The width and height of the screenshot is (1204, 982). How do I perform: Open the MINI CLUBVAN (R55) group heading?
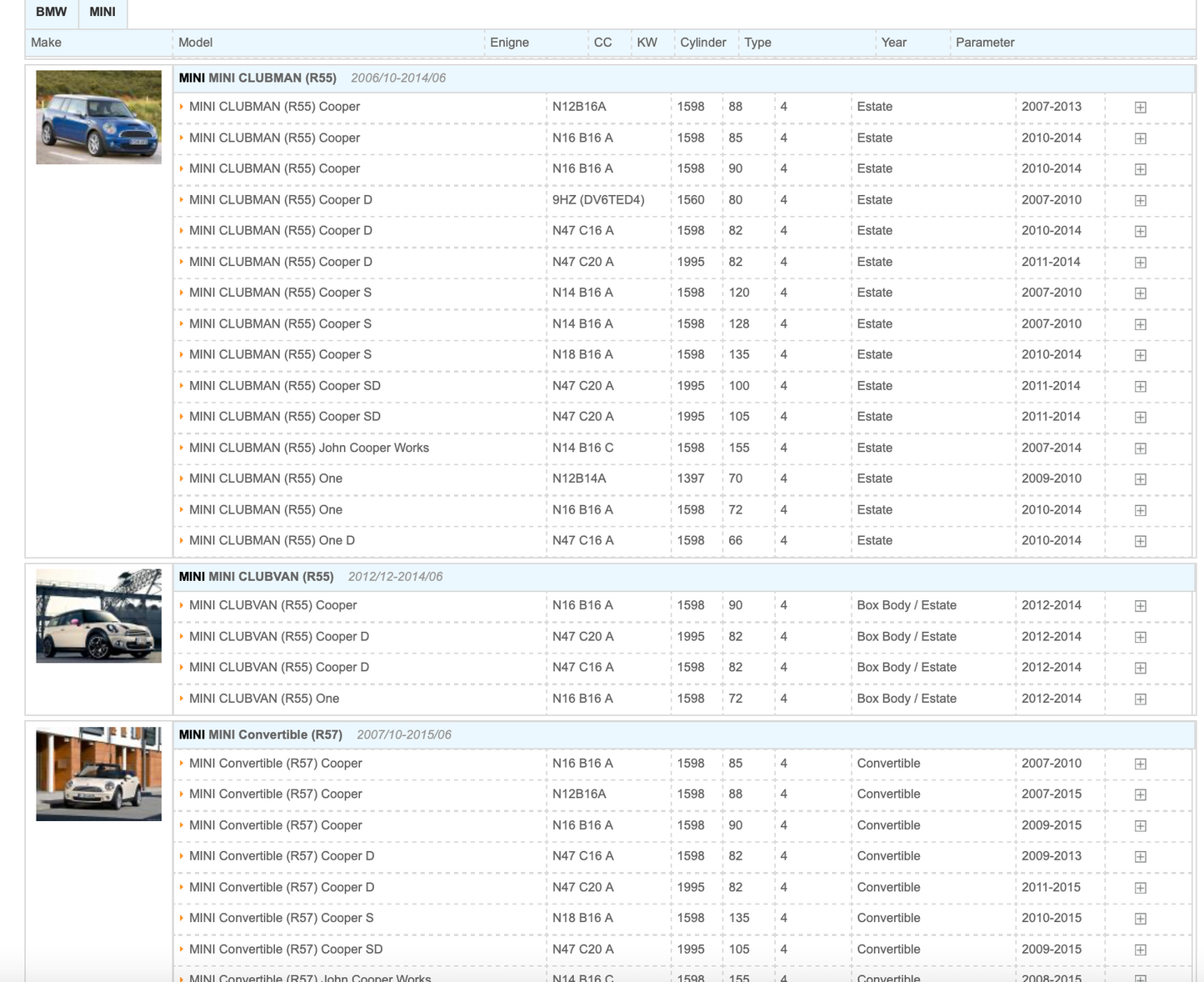click(x=256, y=576)
